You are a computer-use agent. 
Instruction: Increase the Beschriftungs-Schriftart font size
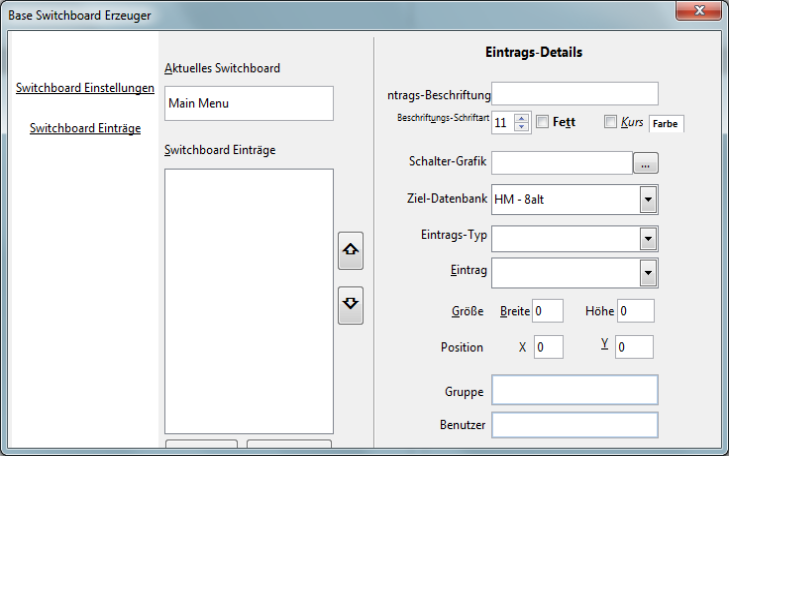(521, 118)
